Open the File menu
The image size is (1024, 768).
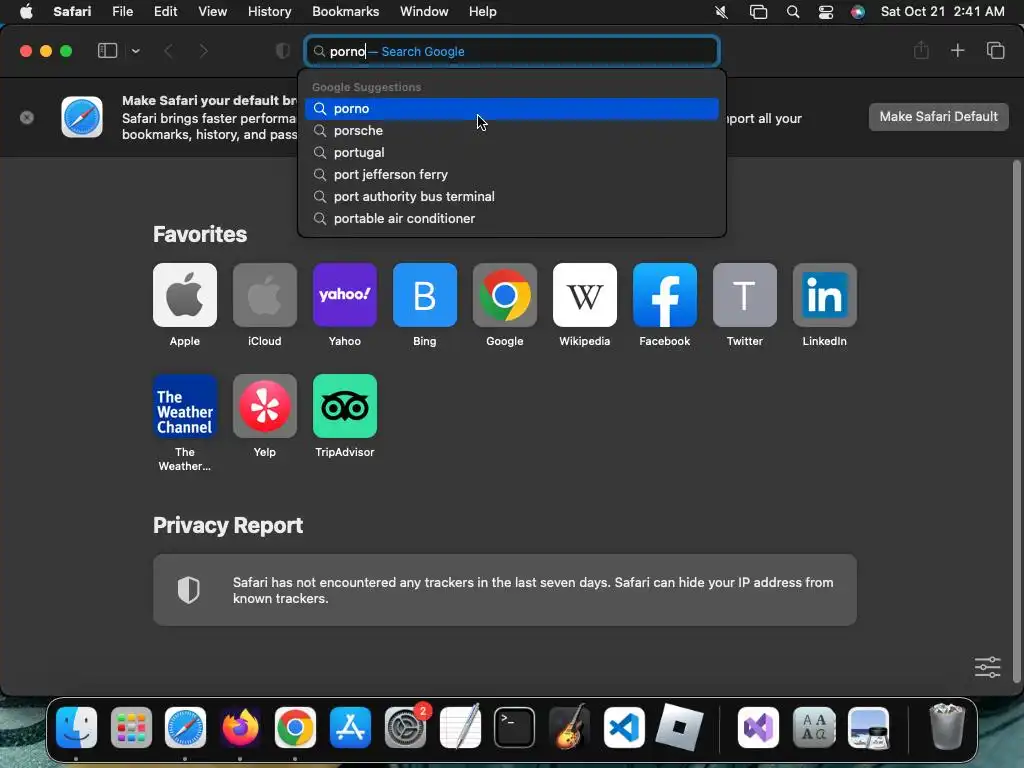click(122, 12)
